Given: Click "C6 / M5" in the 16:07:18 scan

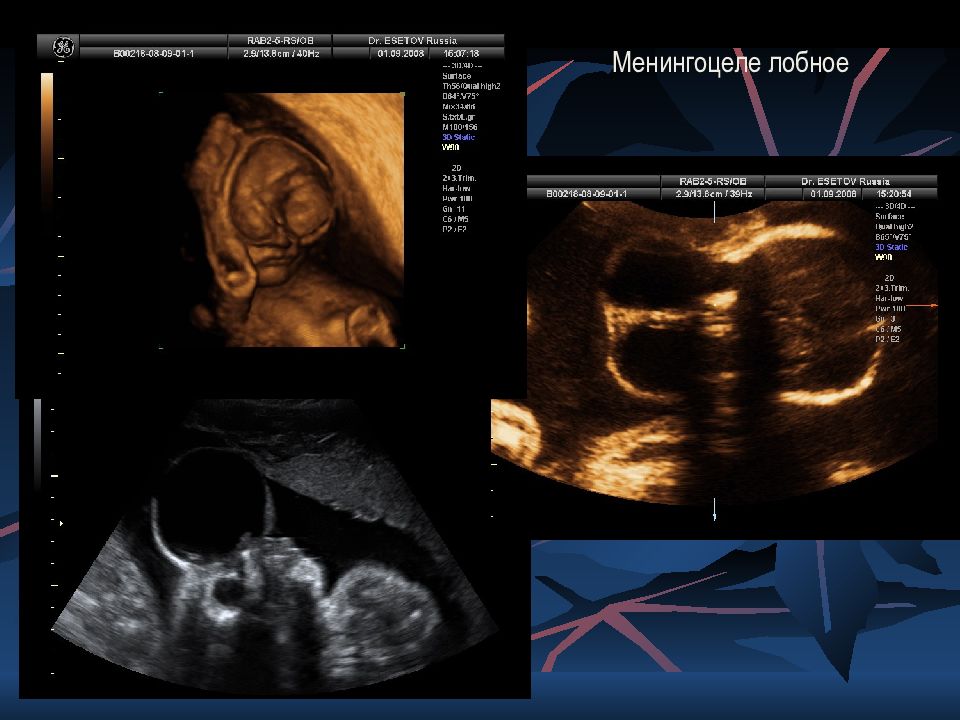Looking at the screenshot, I should click(x=455, y=219).
